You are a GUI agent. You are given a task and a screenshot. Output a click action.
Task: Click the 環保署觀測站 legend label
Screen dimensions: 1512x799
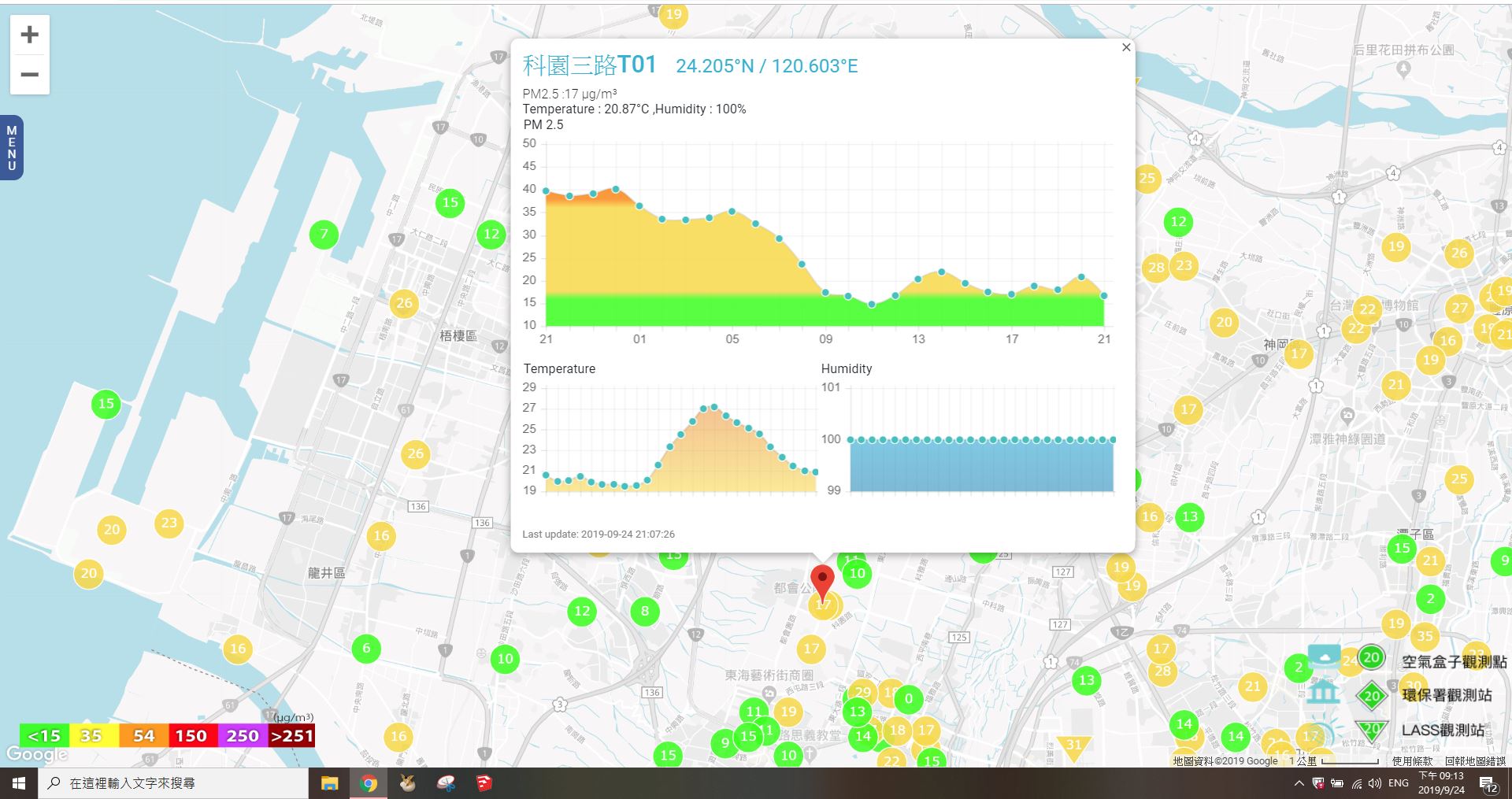click(x=1447, y=695)
